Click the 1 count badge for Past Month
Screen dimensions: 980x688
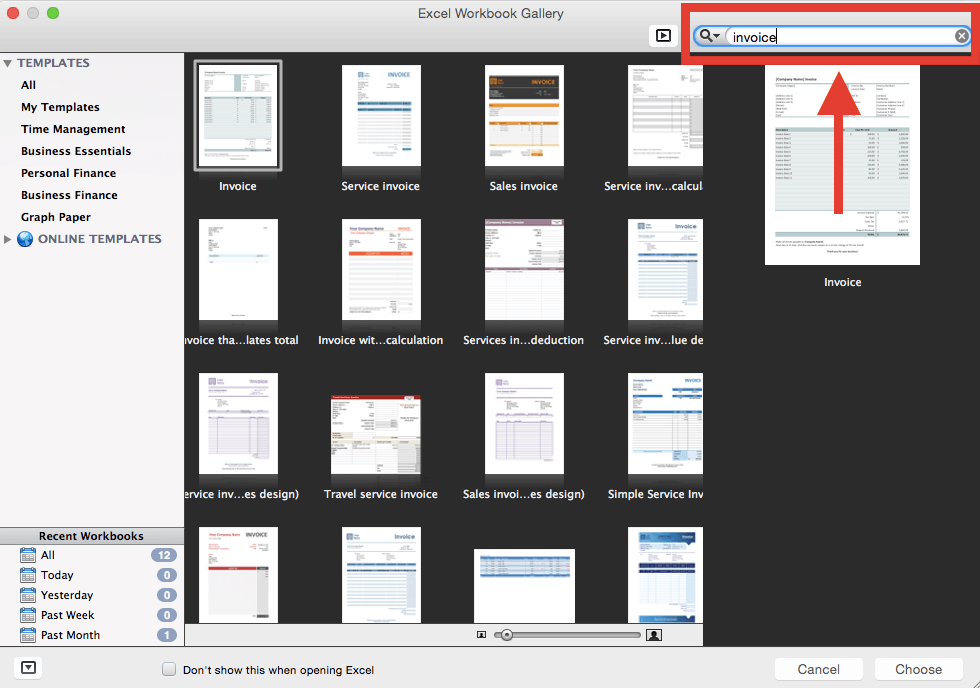coord(166,635)
